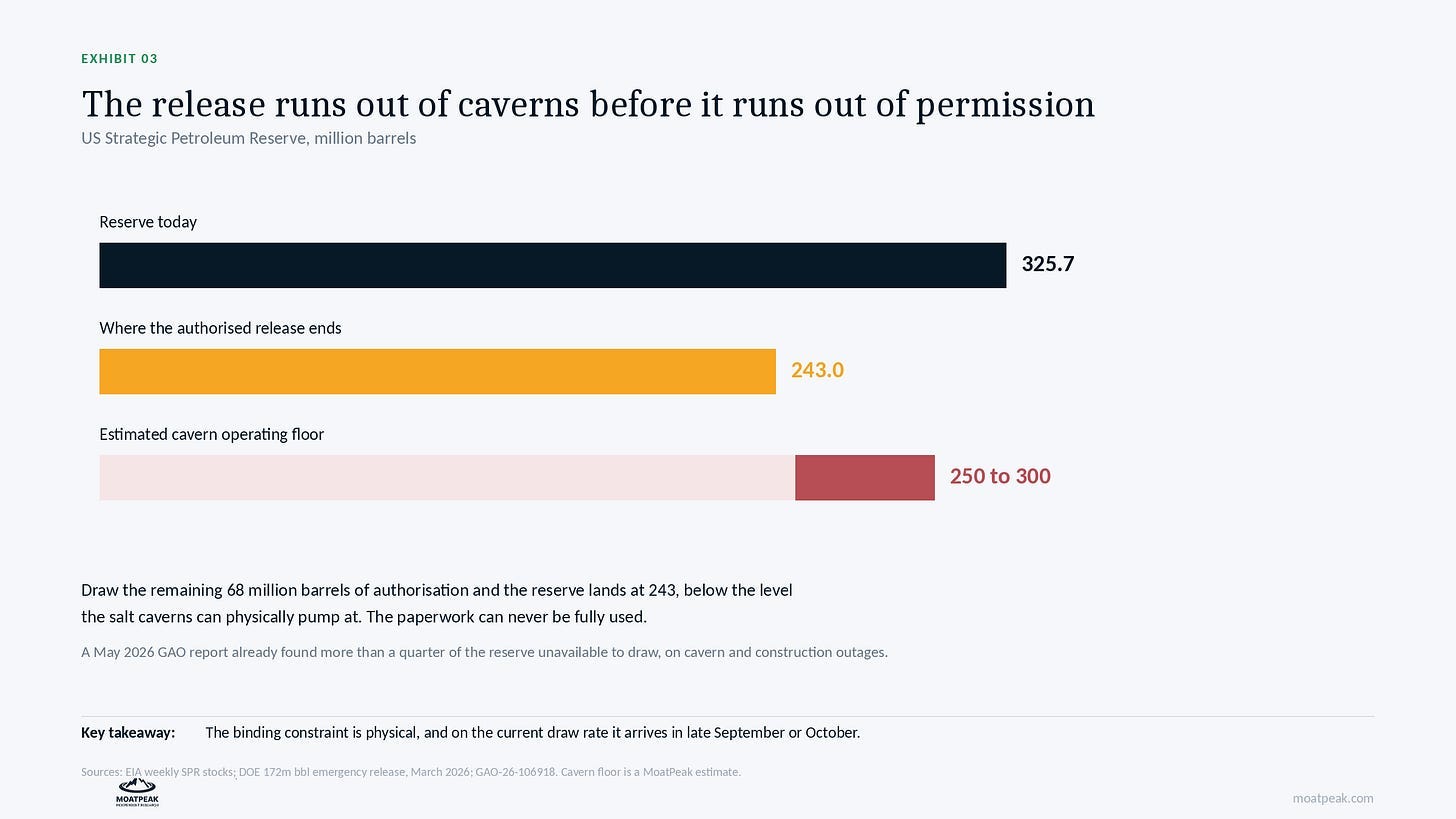
Task: Click the Sources footnote line
Action: [x=411, y=772]
